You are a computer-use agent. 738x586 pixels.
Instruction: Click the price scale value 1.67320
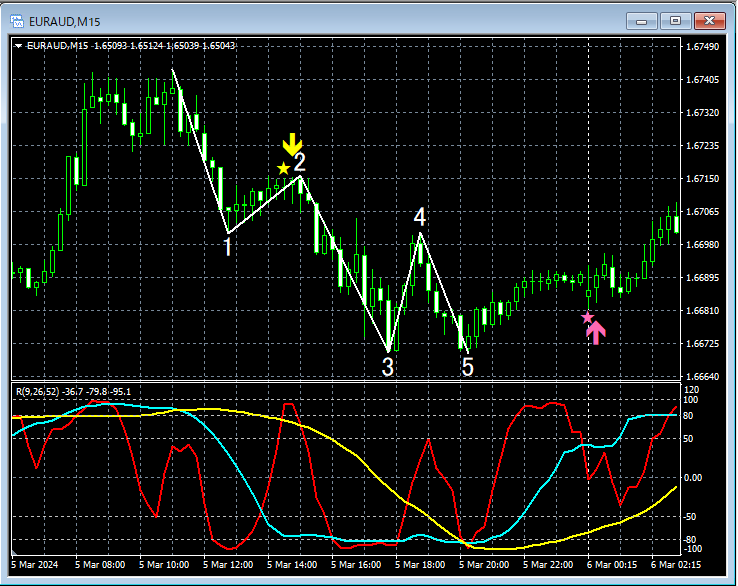tap(703, 112)
